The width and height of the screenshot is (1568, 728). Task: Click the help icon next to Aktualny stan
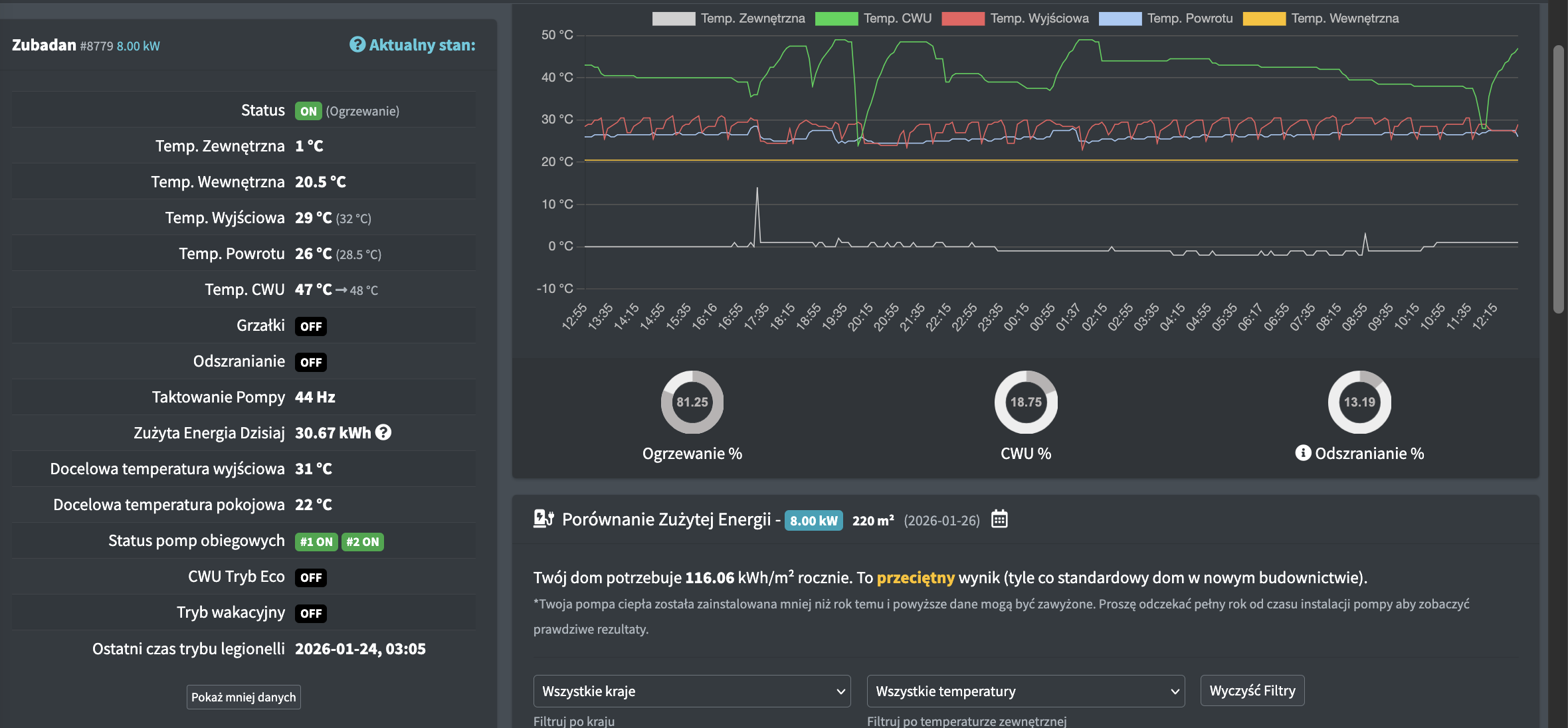pyautogui.click(x=357, y=45)
